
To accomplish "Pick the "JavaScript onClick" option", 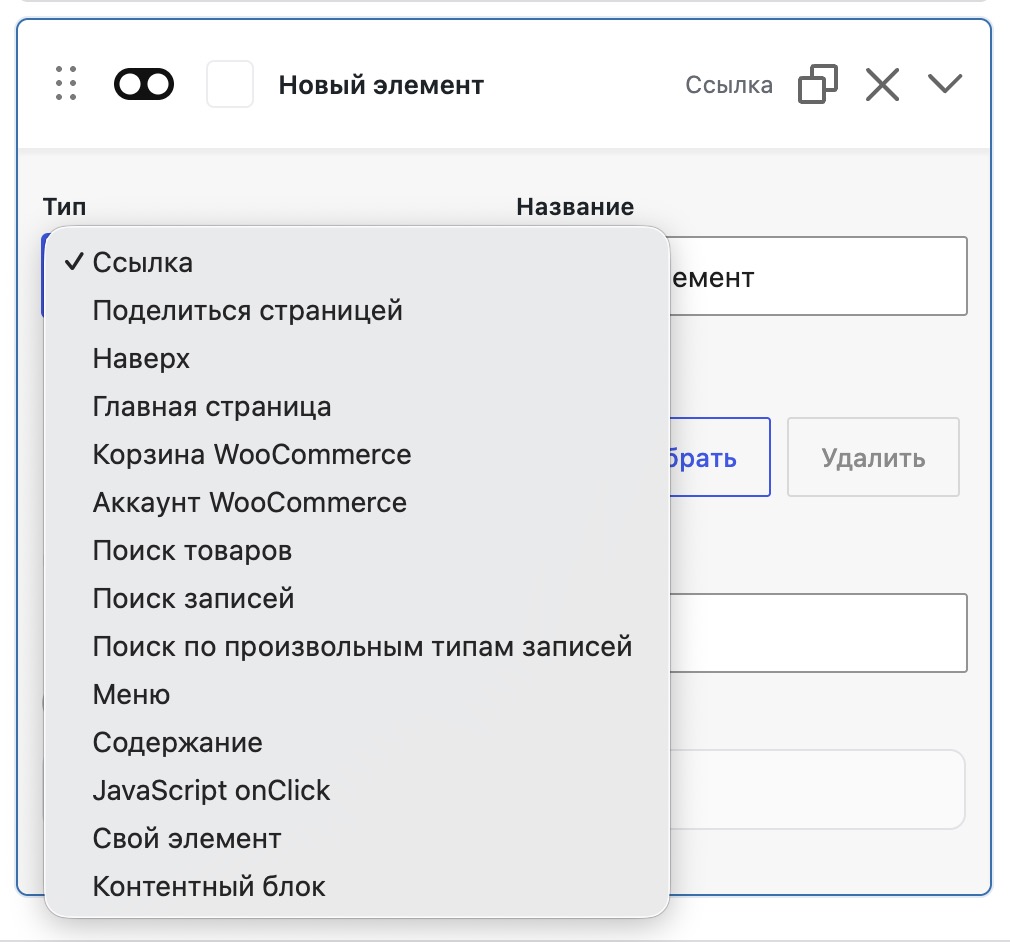I will click(x=357, y=791).
